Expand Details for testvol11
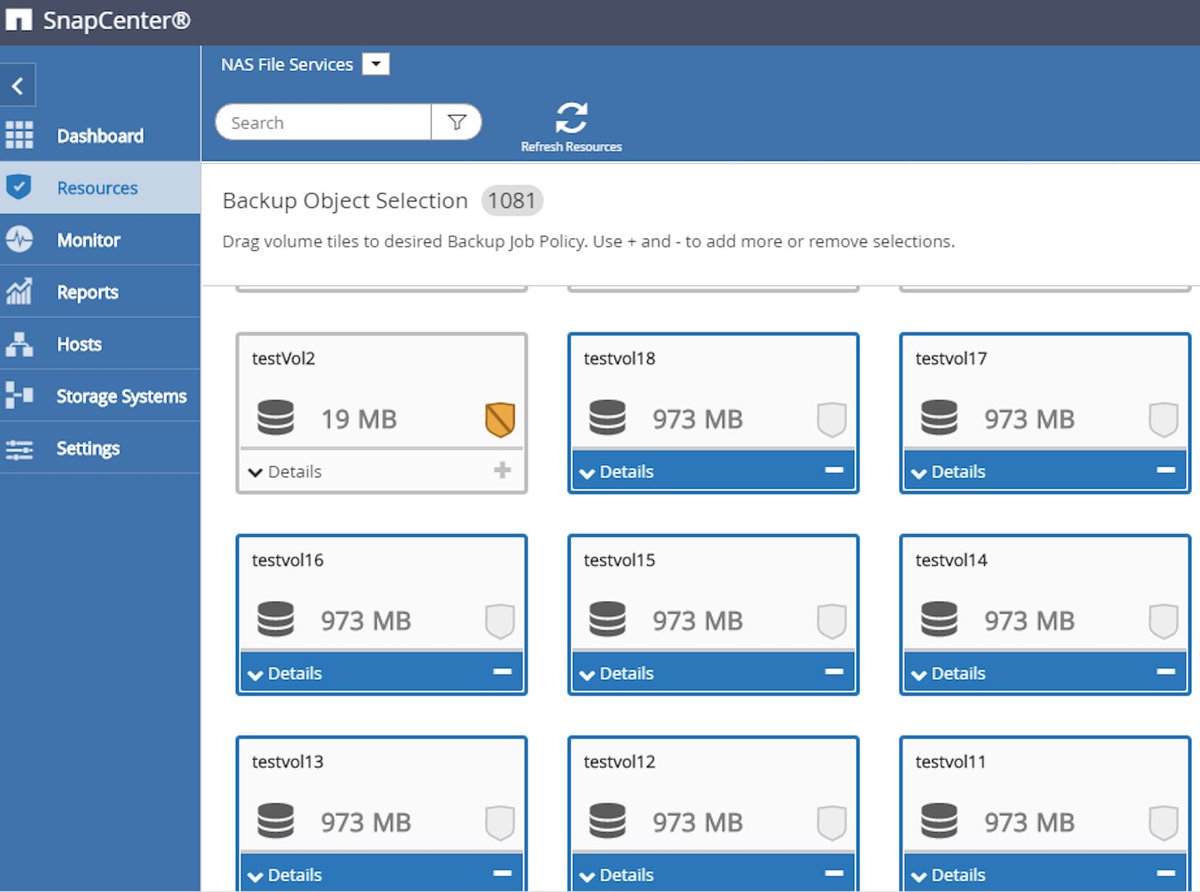The height and width of the screenshot is (892, 1200). coord(949,875)
